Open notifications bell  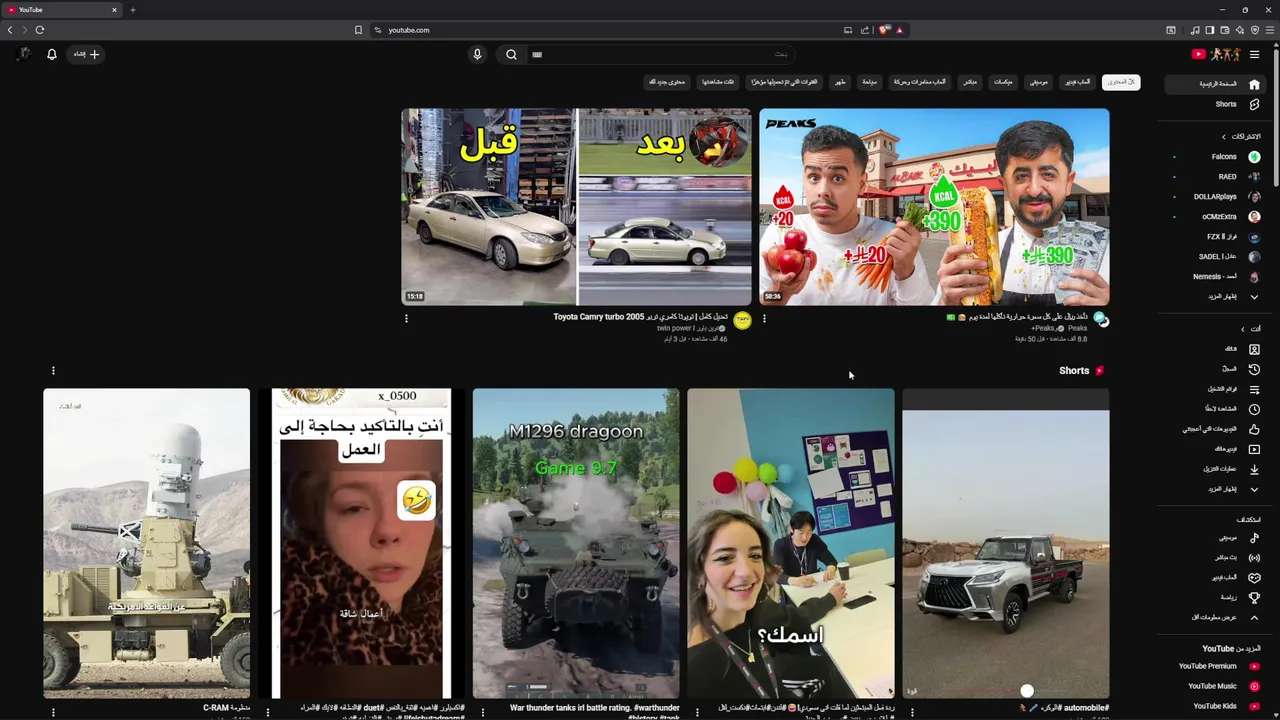[x=52, y=54]
